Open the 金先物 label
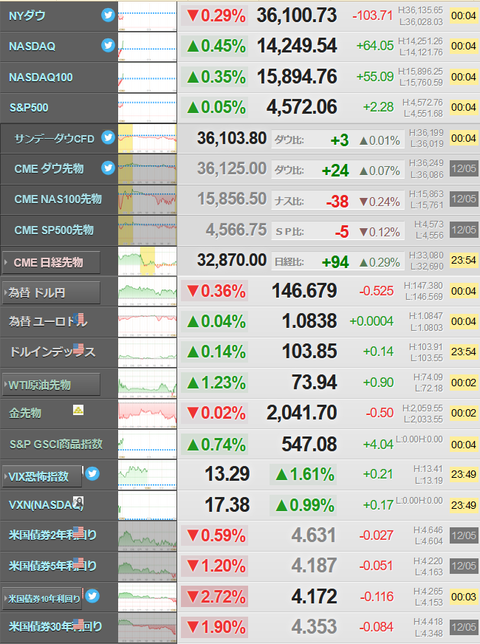The height and width of the screenshot is (644, 480). click(x=25, y=413)
